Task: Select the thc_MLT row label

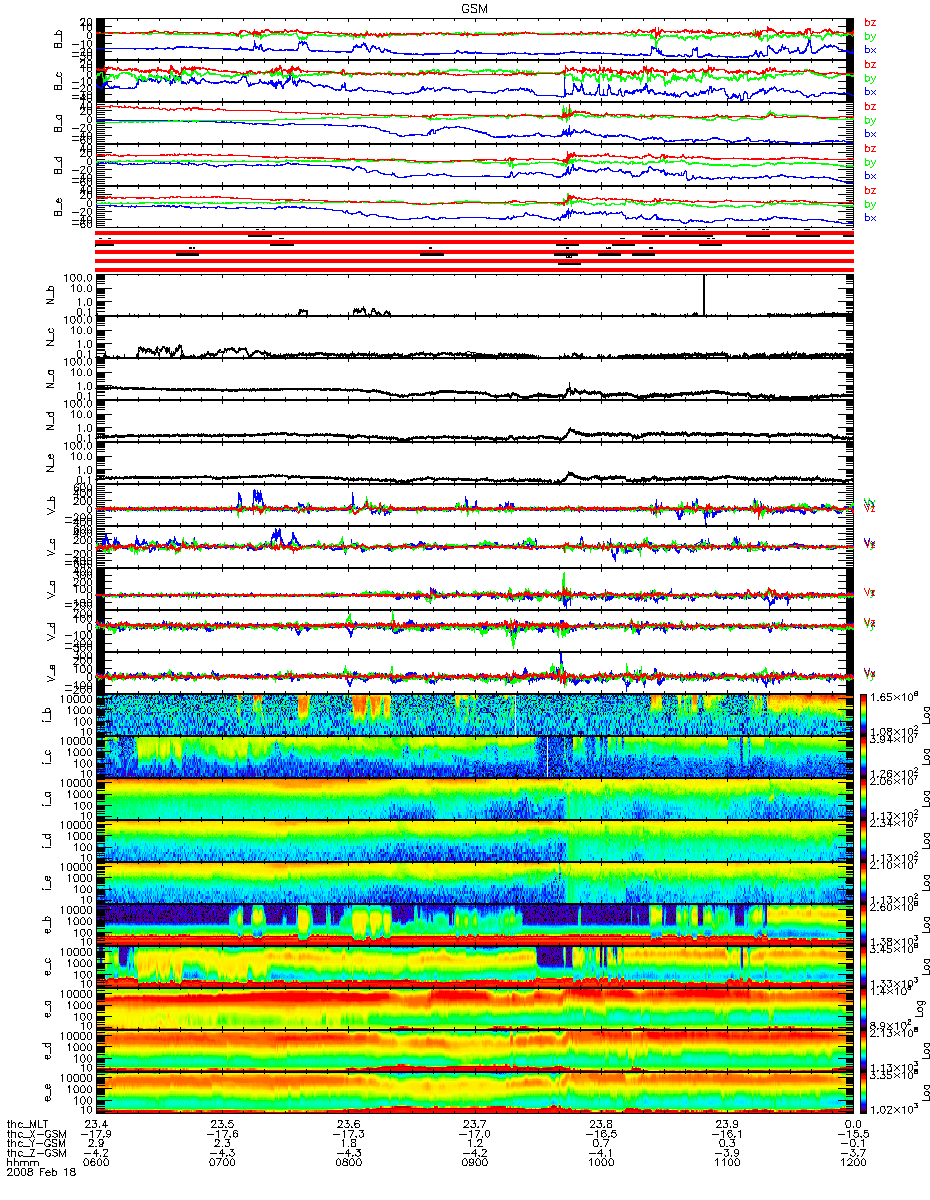Action: [x=29, y=1124]
